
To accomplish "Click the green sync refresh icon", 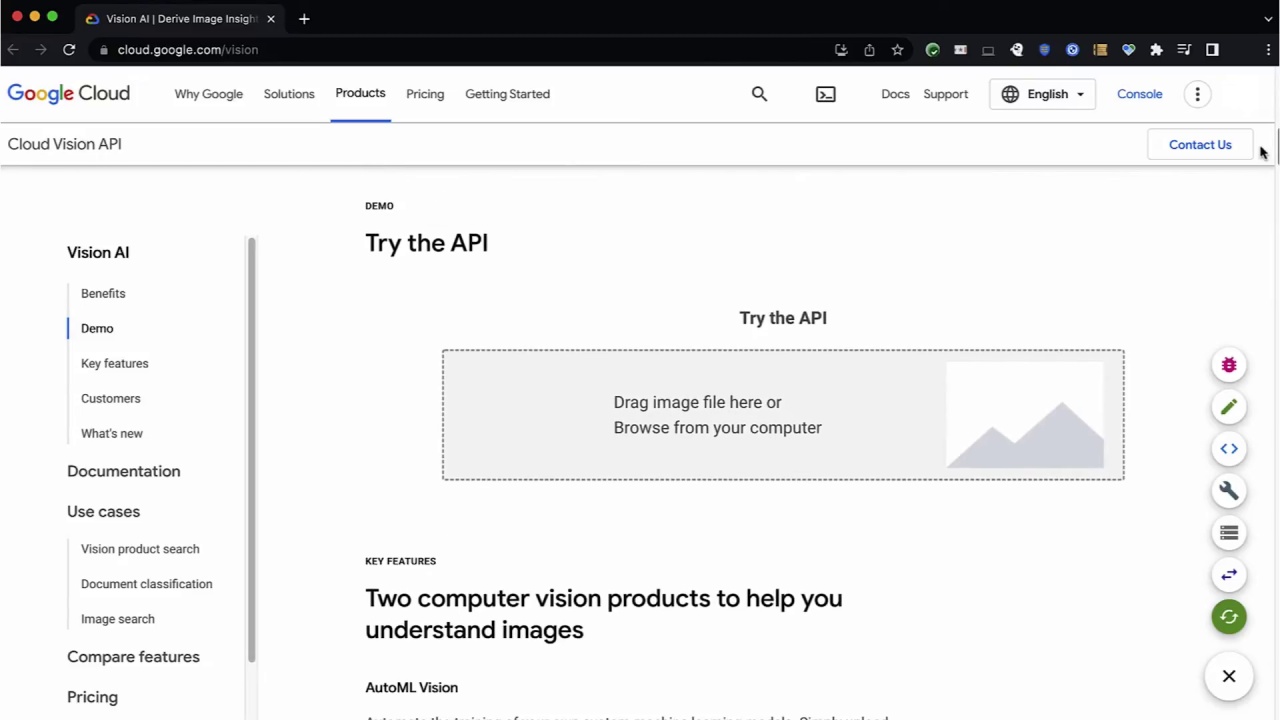I will click(1229, 616).
